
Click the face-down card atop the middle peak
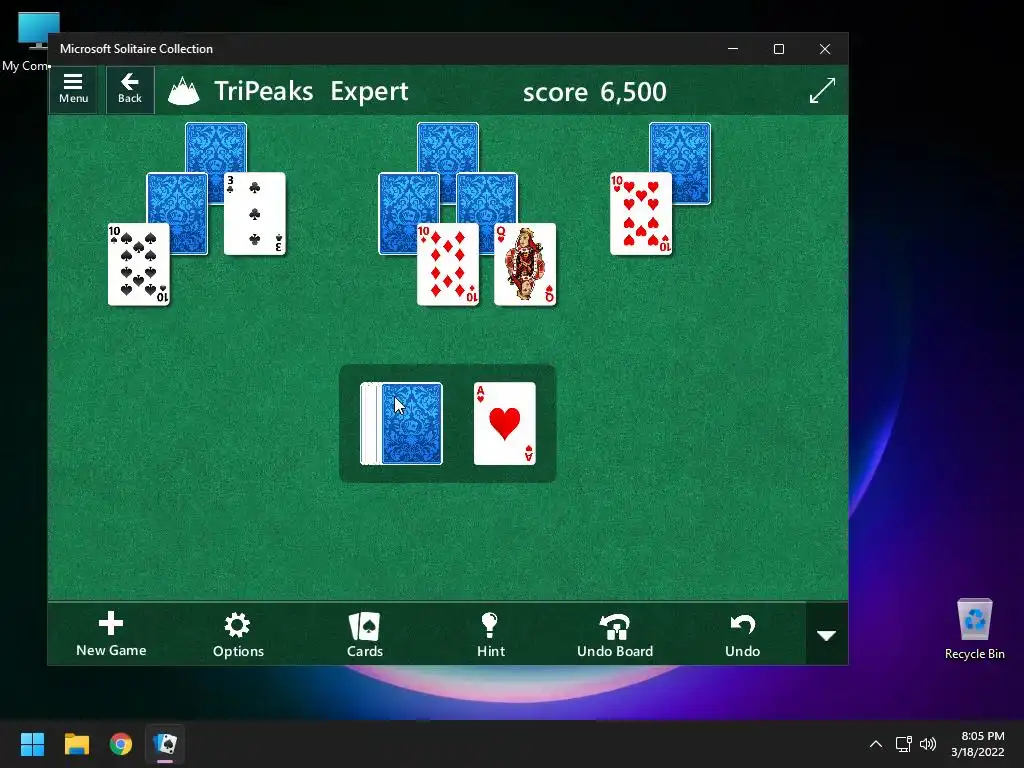[448, 147]
